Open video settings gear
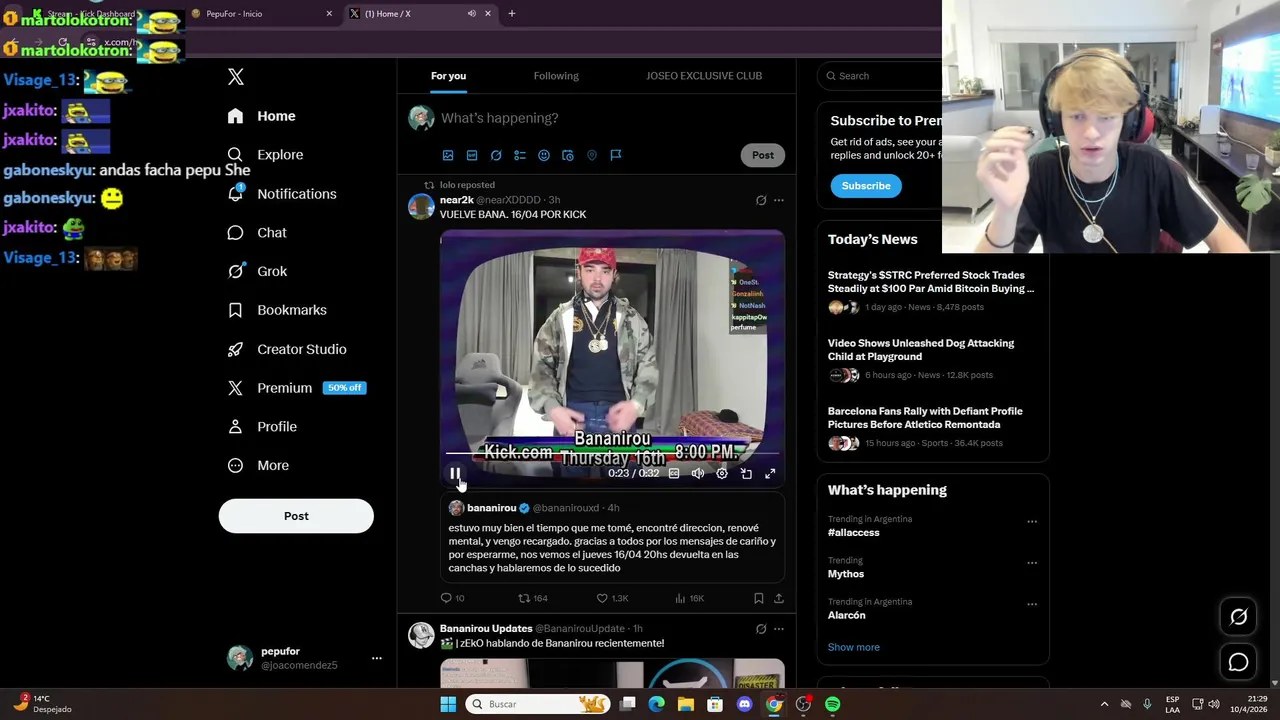This screenshot has width=1280, height=720. (722, 474)
